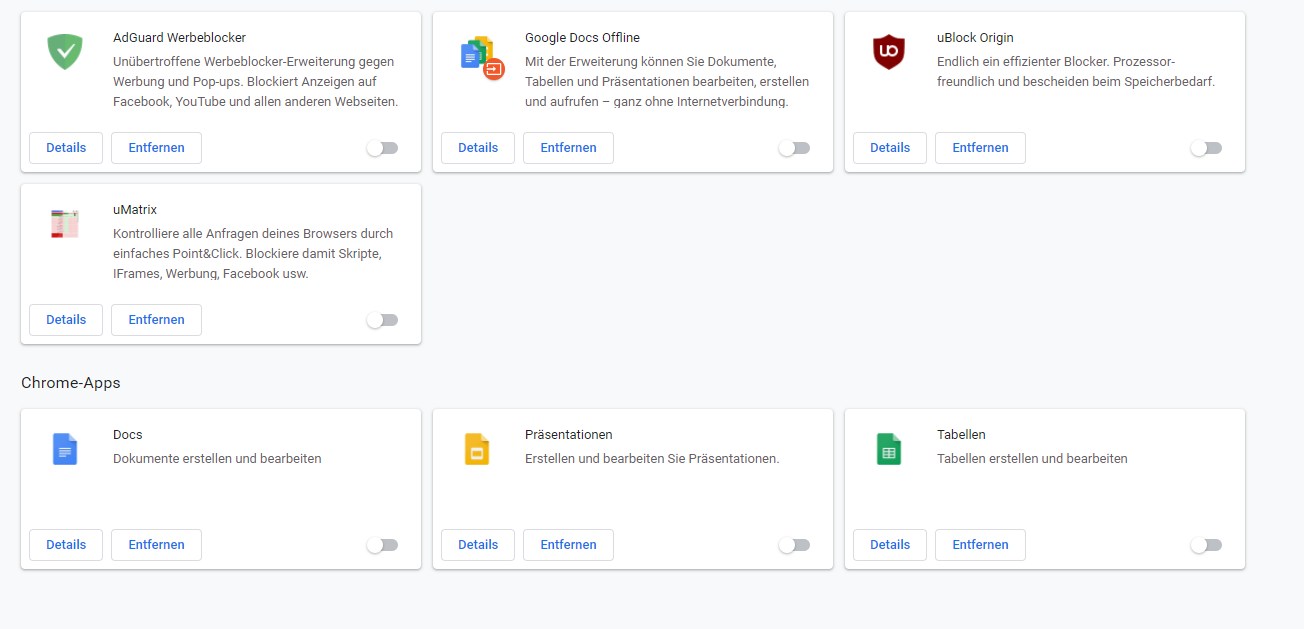Viewport: 1304px width, 629px height.
Task: Turn on the uBlock Origin switch
Action: point(1206,148)
